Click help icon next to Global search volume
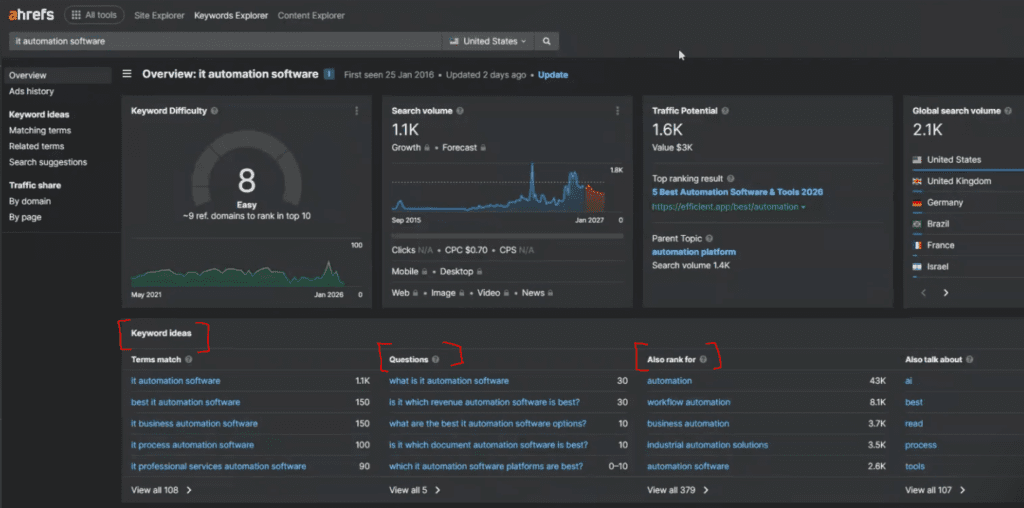This screenshot has width=1024, height=508. coord(1008,111)
